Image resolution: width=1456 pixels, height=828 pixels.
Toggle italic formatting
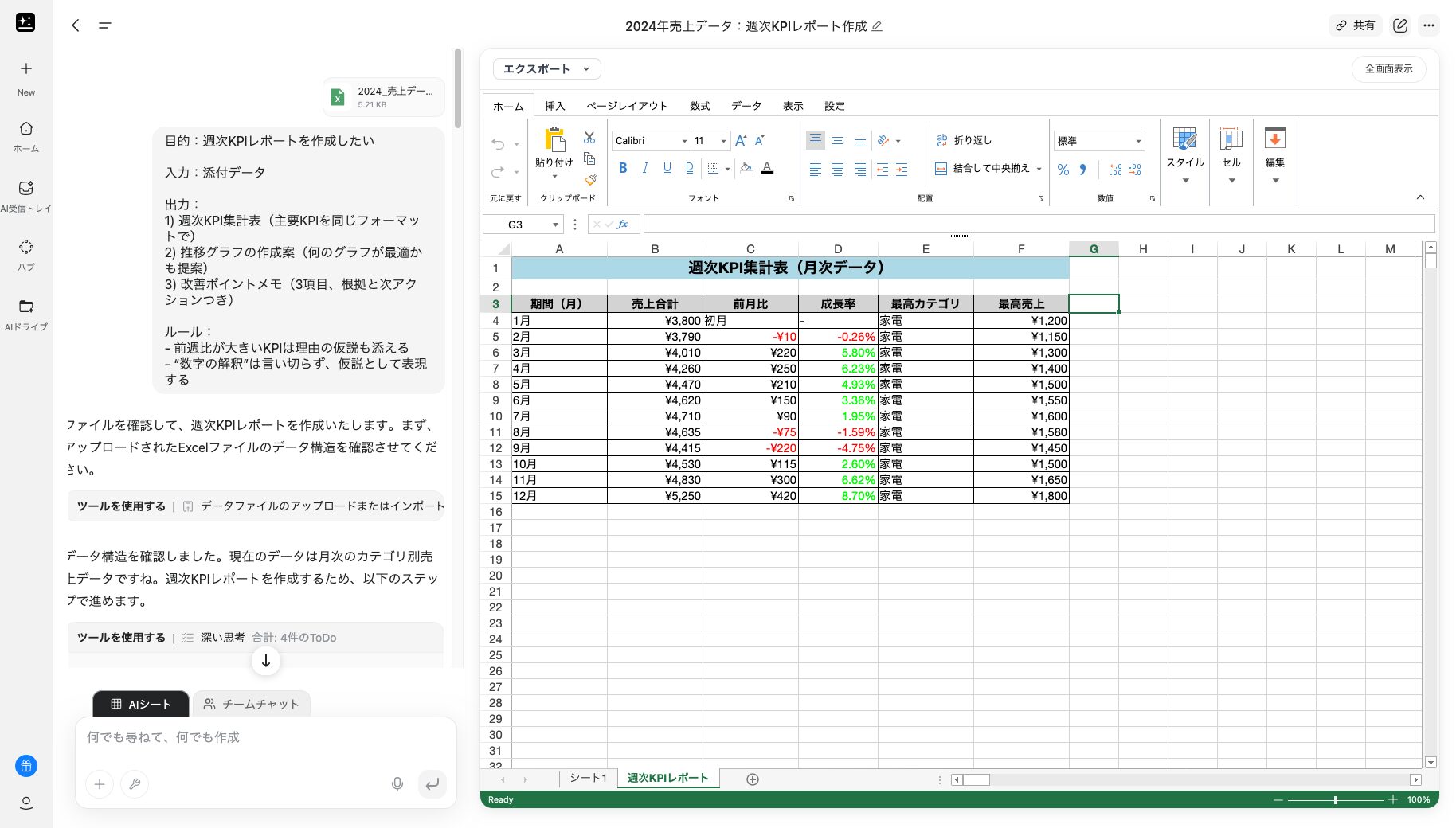coord(645,168)
